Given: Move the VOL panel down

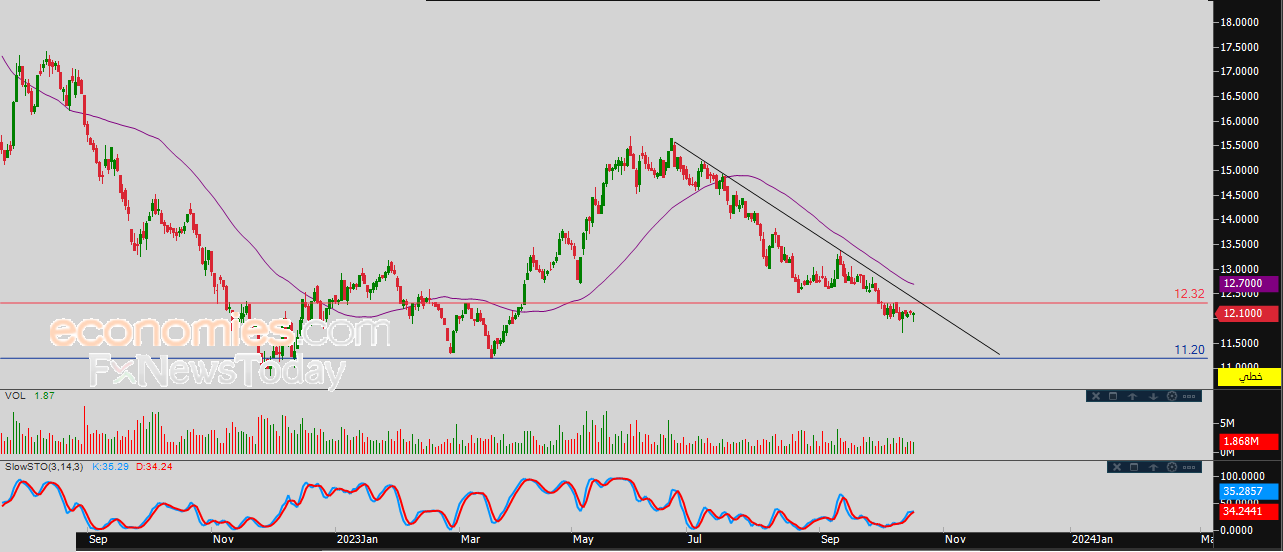Looking at the screenshot, I should tap(1153, 396).
